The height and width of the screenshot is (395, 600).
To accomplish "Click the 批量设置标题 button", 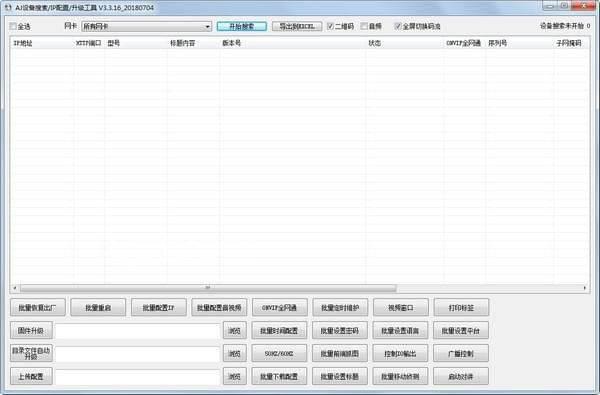I will click(340, 376).
